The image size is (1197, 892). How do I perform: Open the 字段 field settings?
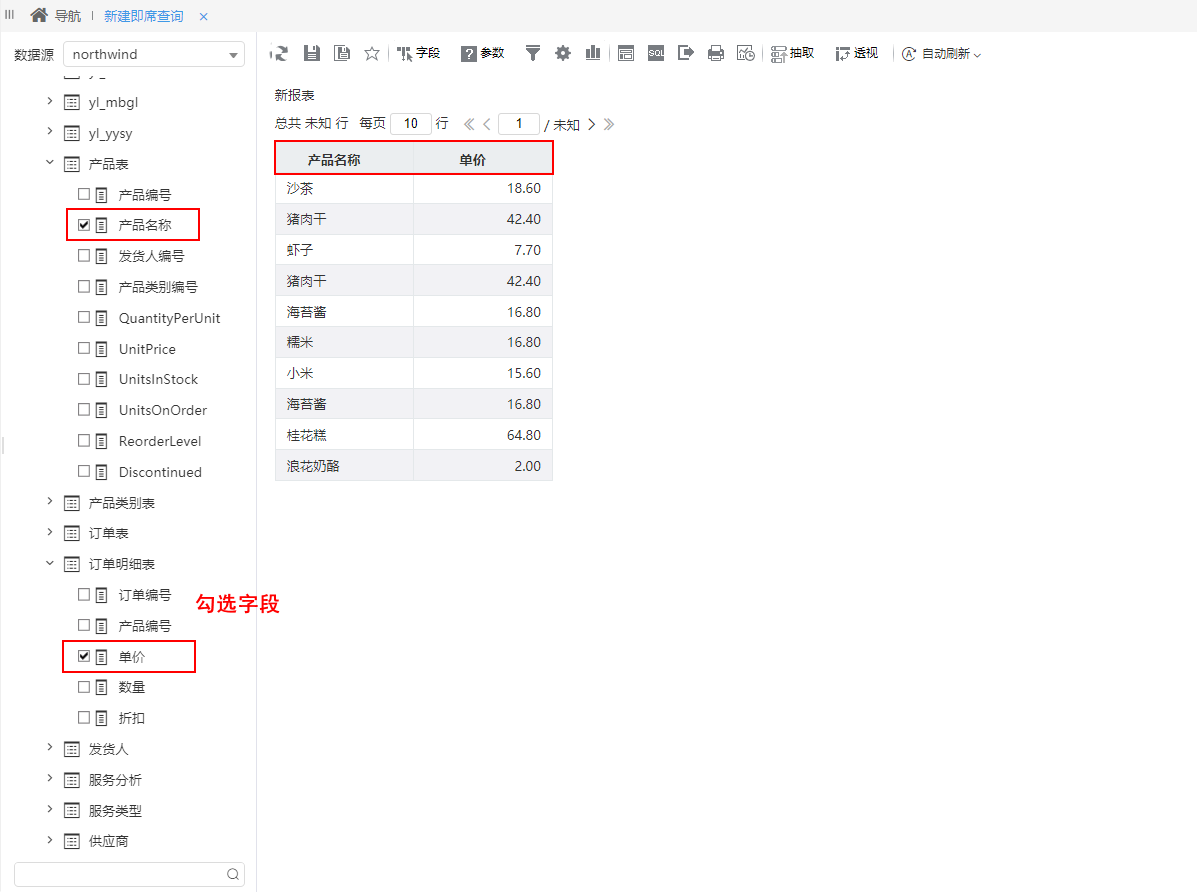tap(418, 53)
